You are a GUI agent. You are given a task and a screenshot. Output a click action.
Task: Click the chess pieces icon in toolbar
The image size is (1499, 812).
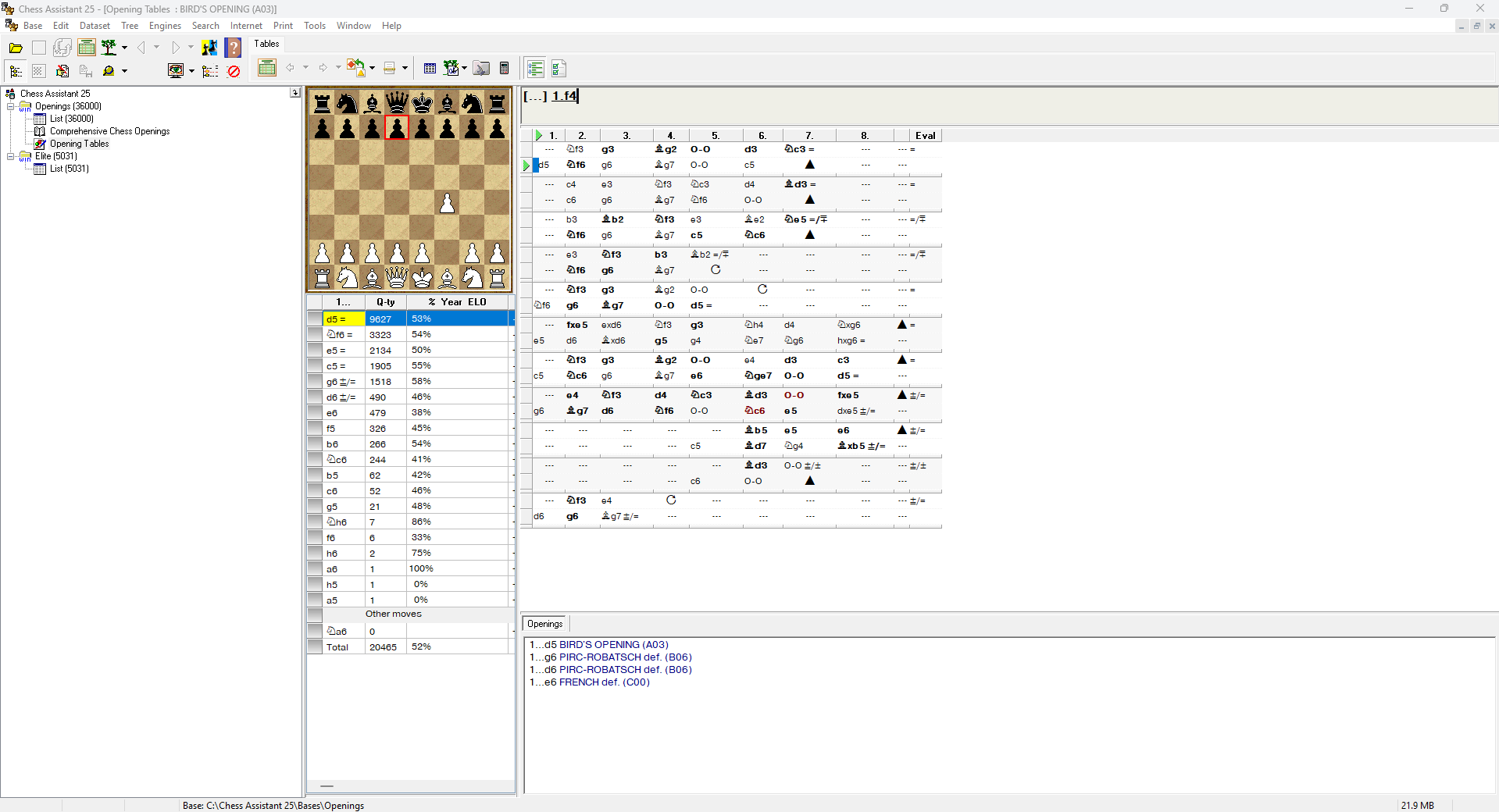(x=209, y=48)
